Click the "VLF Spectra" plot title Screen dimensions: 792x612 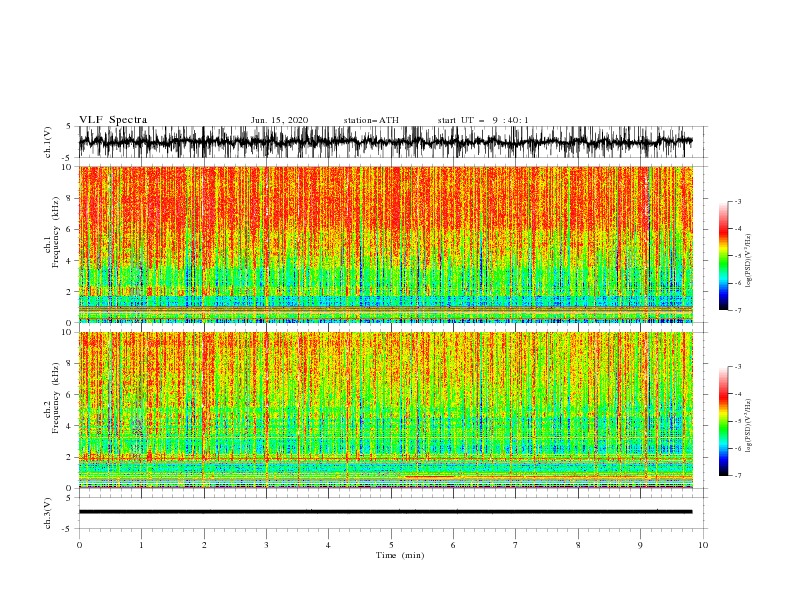coord(113,120)
